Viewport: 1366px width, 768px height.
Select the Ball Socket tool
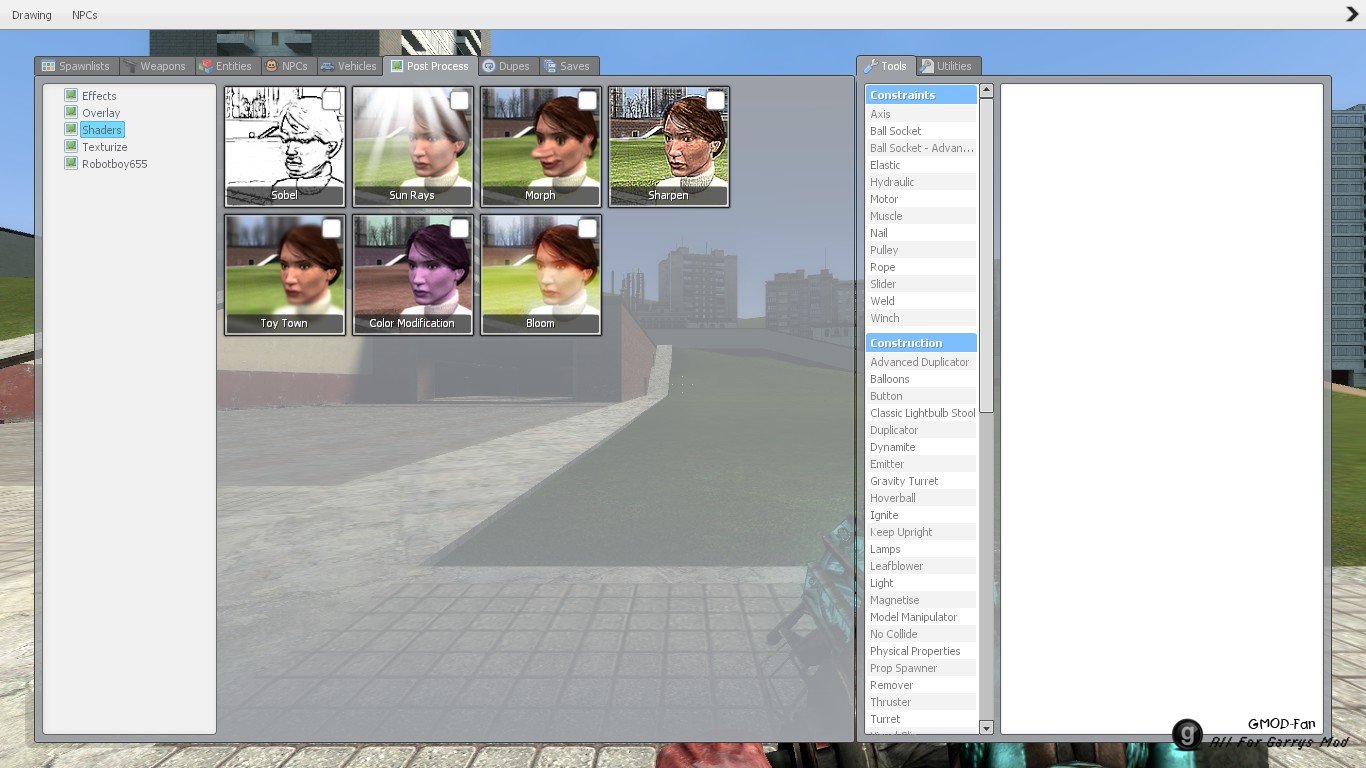[x=921, y=131]
